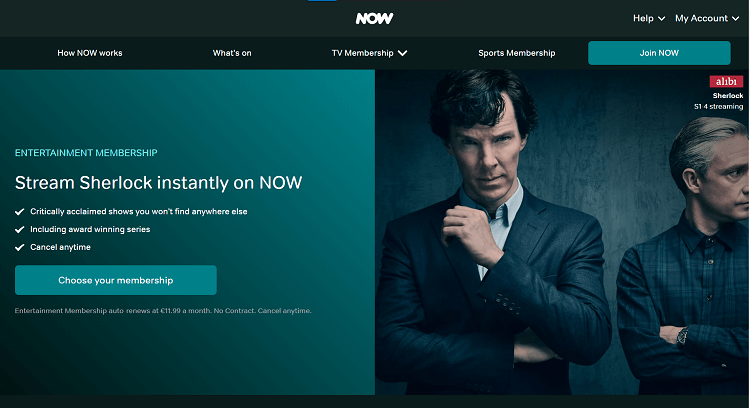Open the My Account dropdown arrow

(735, 19)
